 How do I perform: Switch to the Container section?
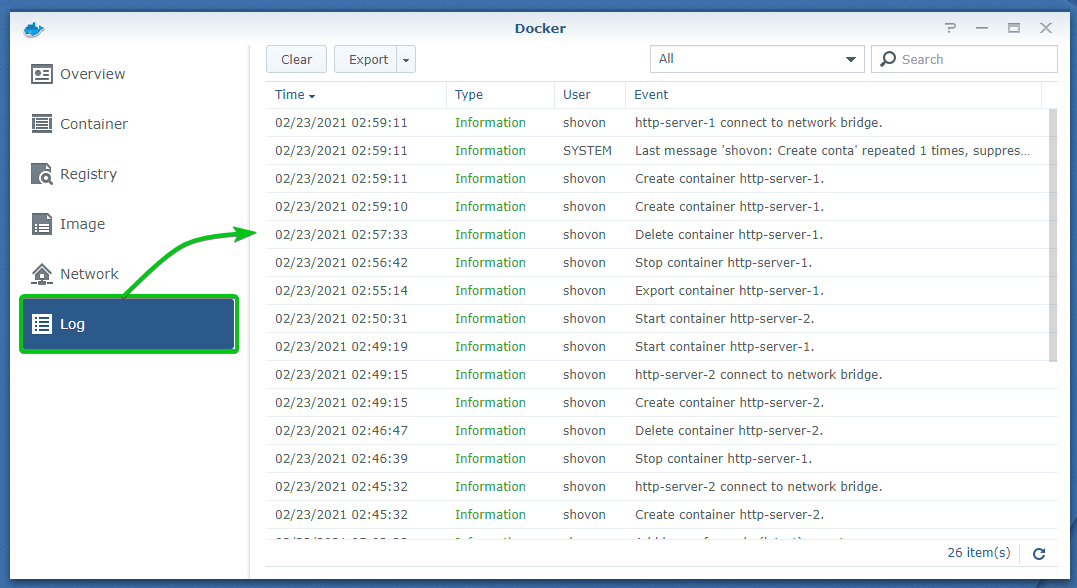[129, 124]
